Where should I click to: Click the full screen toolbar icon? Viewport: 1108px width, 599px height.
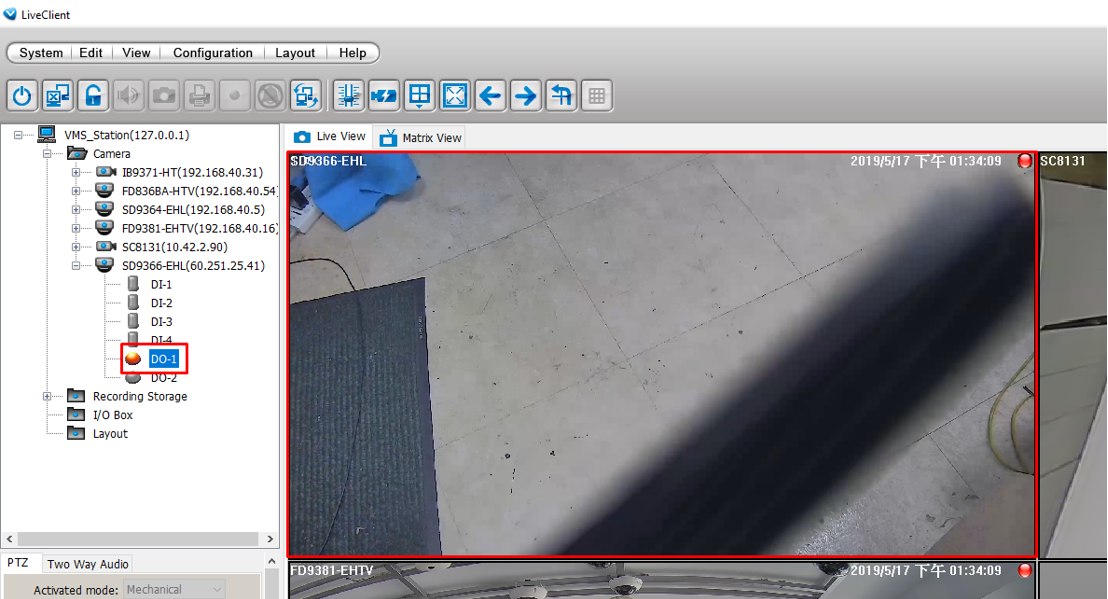pos(454,96)
